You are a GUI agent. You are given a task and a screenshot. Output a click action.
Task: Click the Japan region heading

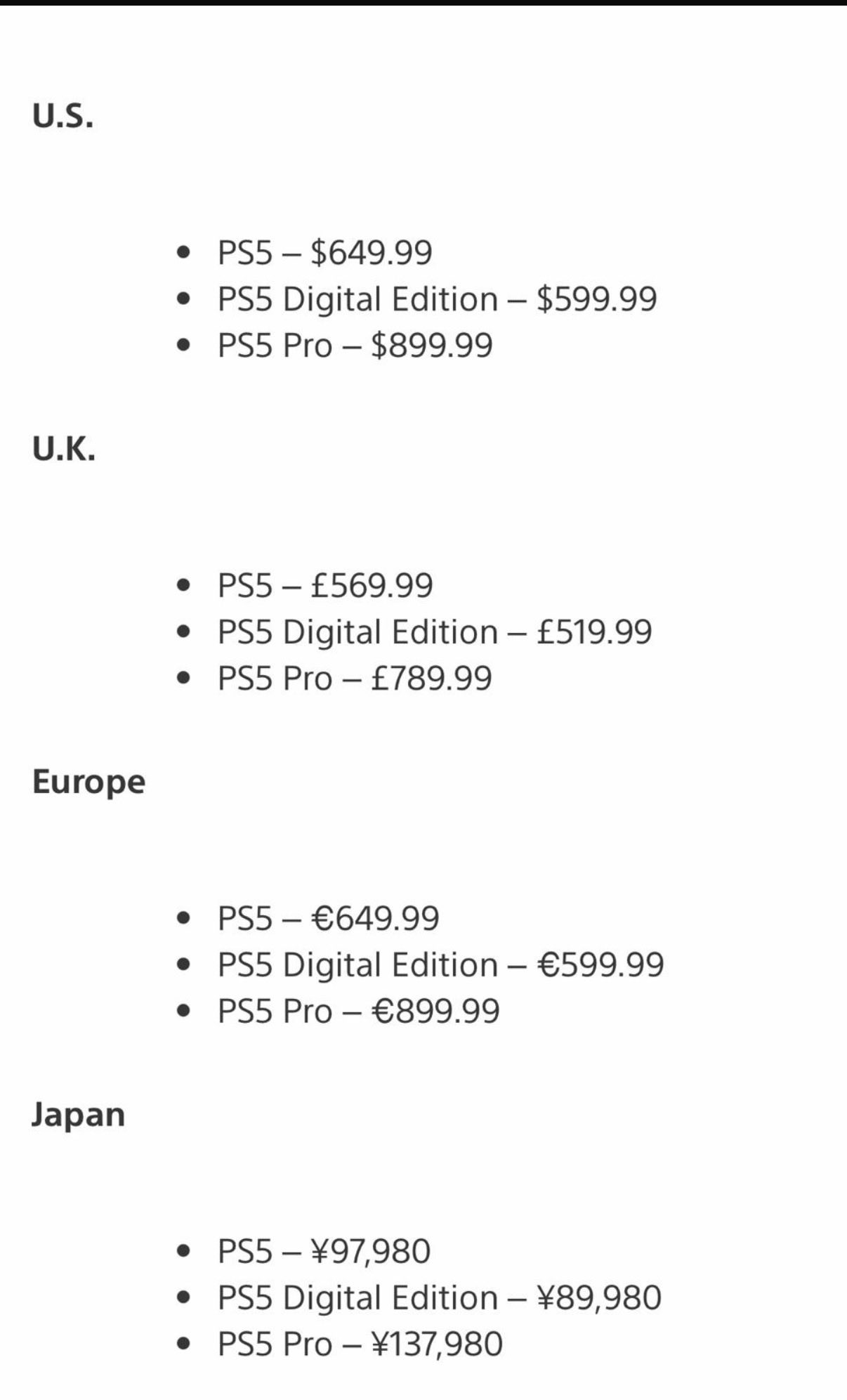click(78, 1115)
